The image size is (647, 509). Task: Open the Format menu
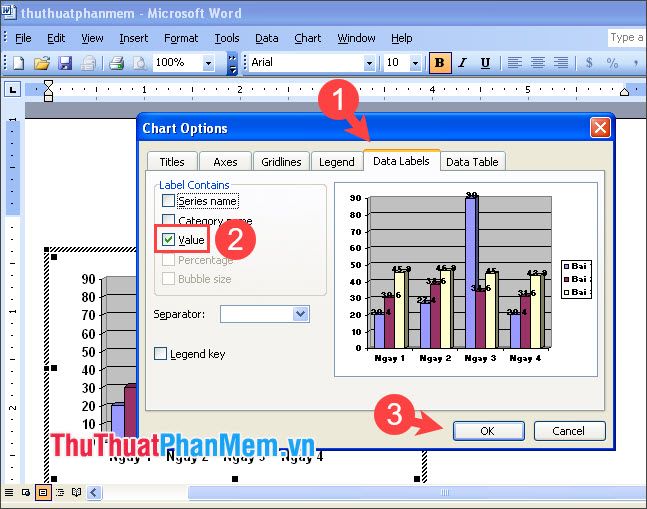[181, 38]
